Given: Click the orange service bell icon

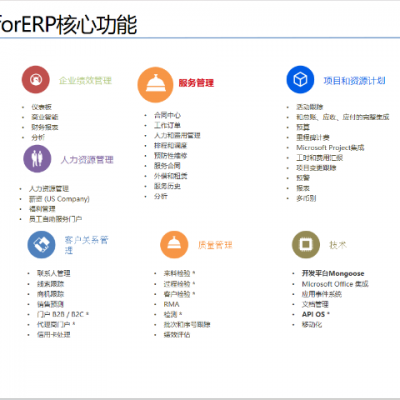Looking at the screenshot, I should point(155,85).
